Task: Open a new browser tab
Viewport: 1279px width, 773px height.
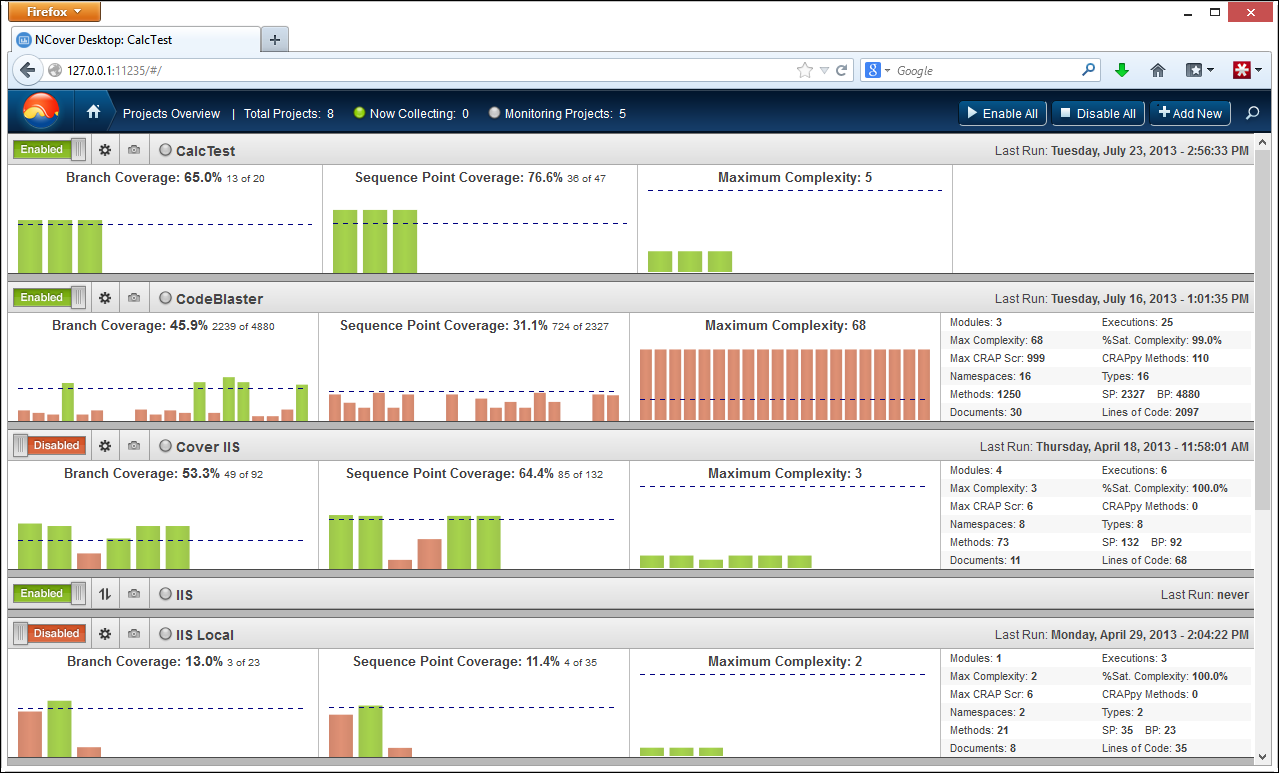Action: click(x=275, y=40)
